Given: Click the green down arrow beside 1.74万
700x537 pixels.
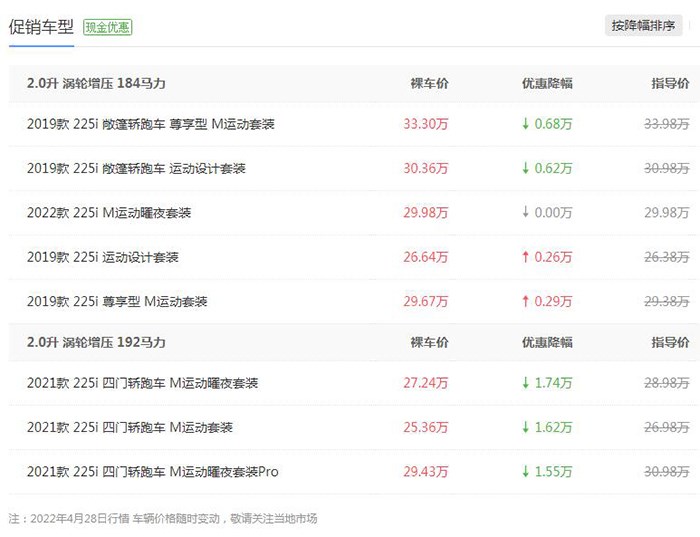Looking at the screenshot, I should pyautogui.click(x=525, y=383).
